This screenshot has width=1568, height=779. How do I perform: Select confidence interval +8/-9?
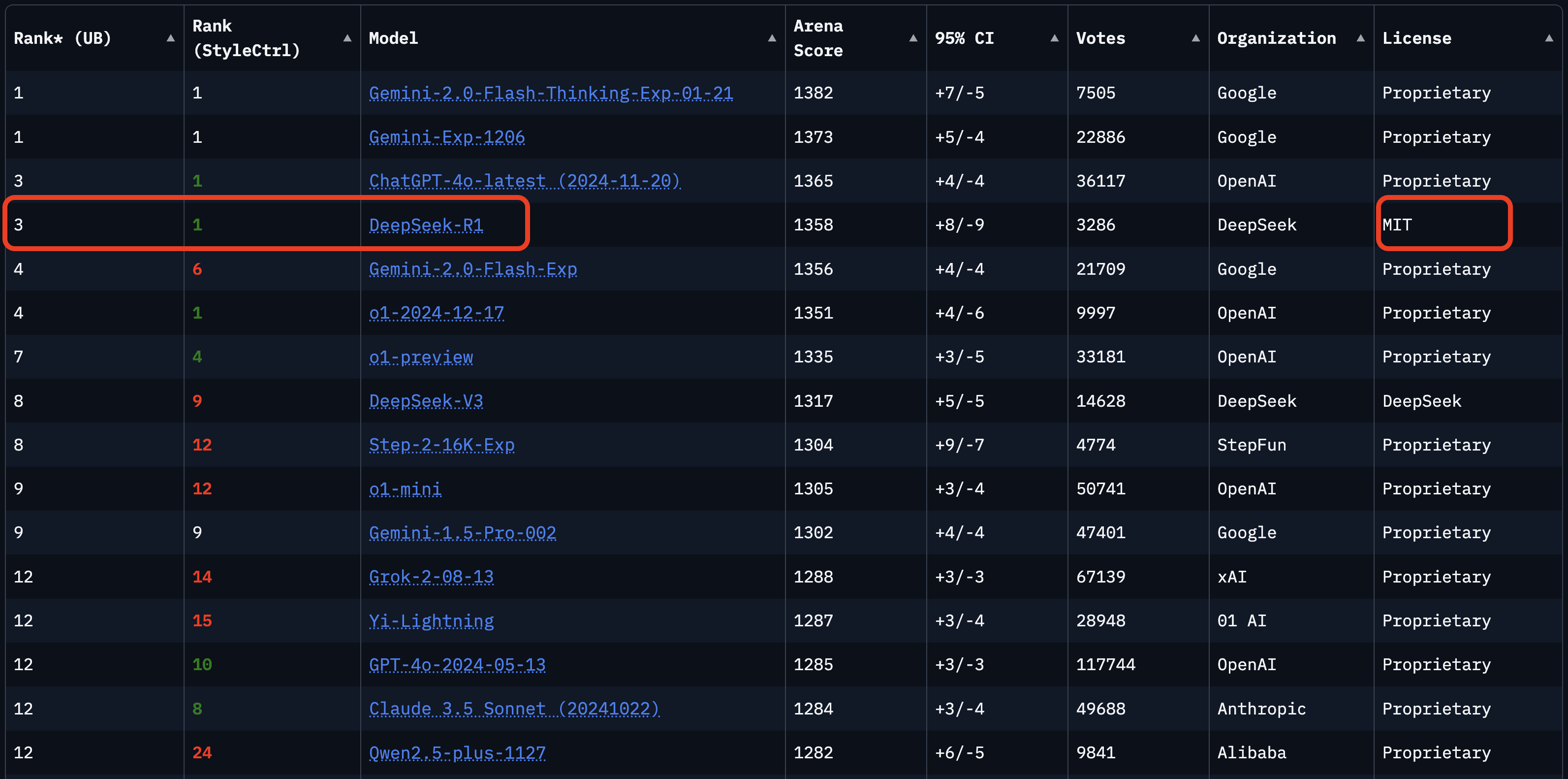[x=959, y=225]
